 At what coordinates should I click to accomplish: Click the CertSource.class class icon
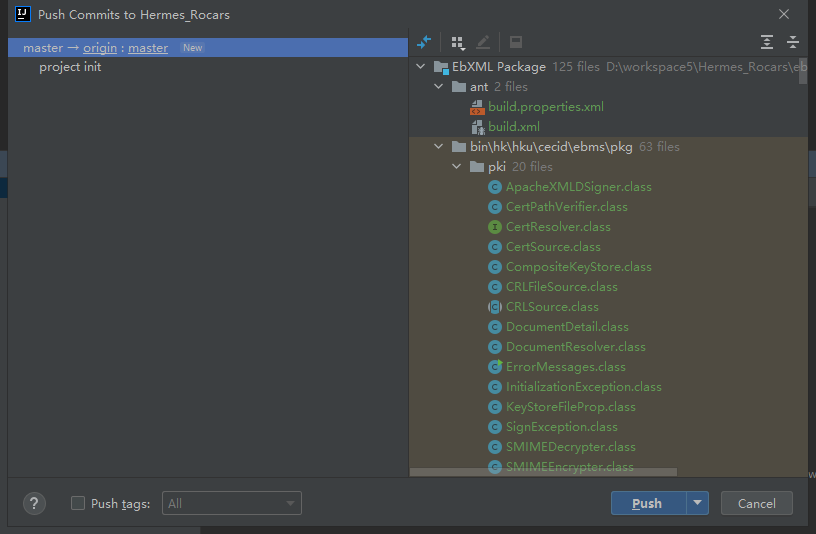494,247
